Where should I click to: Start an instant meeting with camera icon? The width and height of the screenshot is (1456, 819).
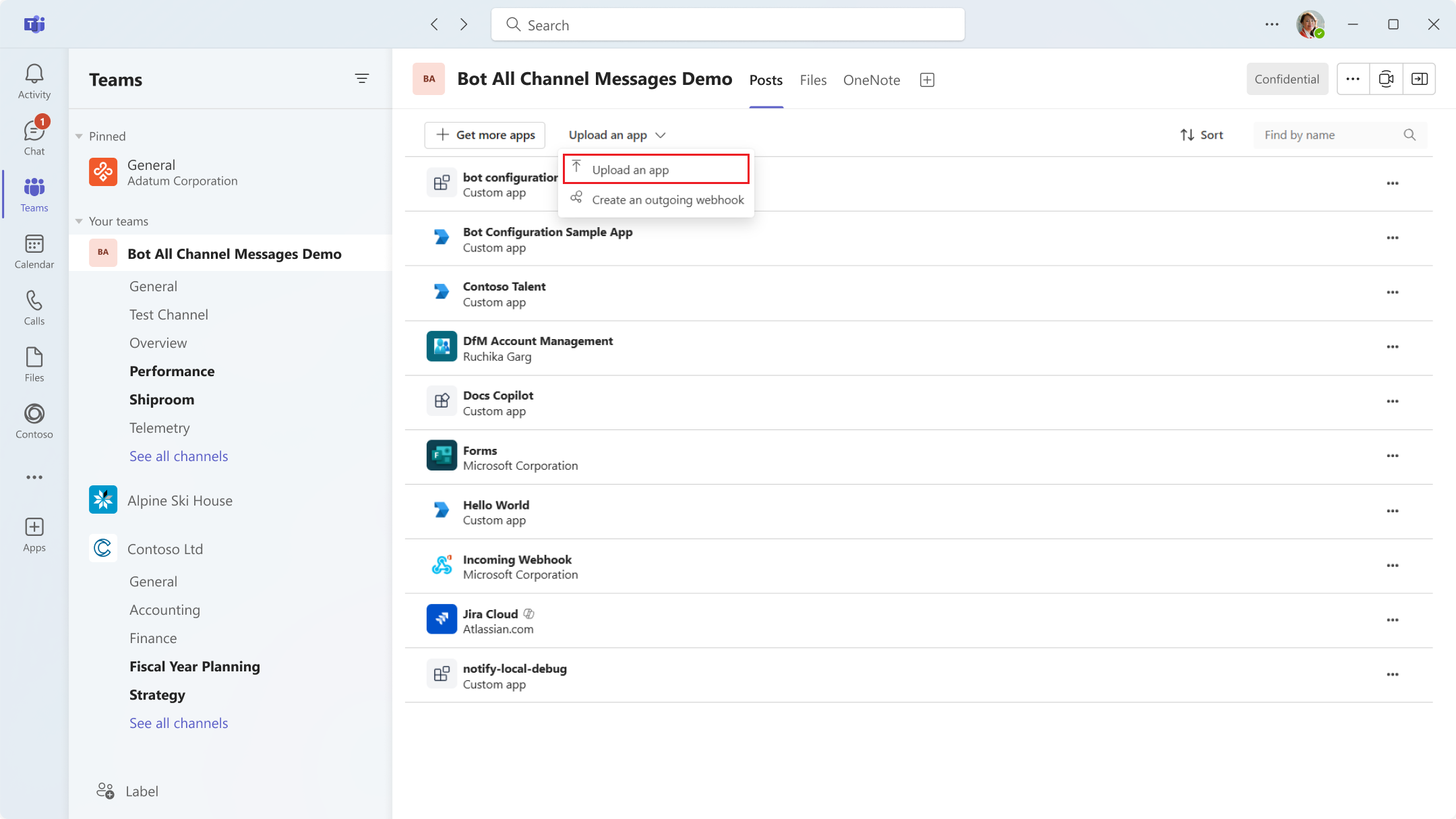1387,79
